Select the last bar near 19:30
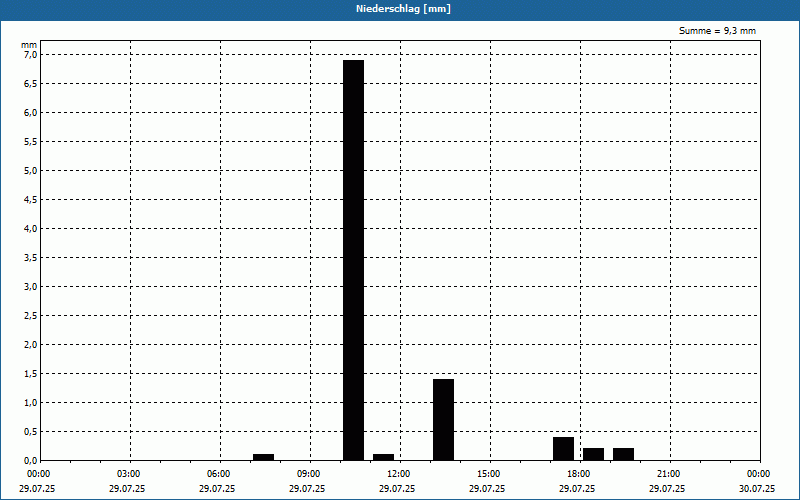 [x=623, y=454]
